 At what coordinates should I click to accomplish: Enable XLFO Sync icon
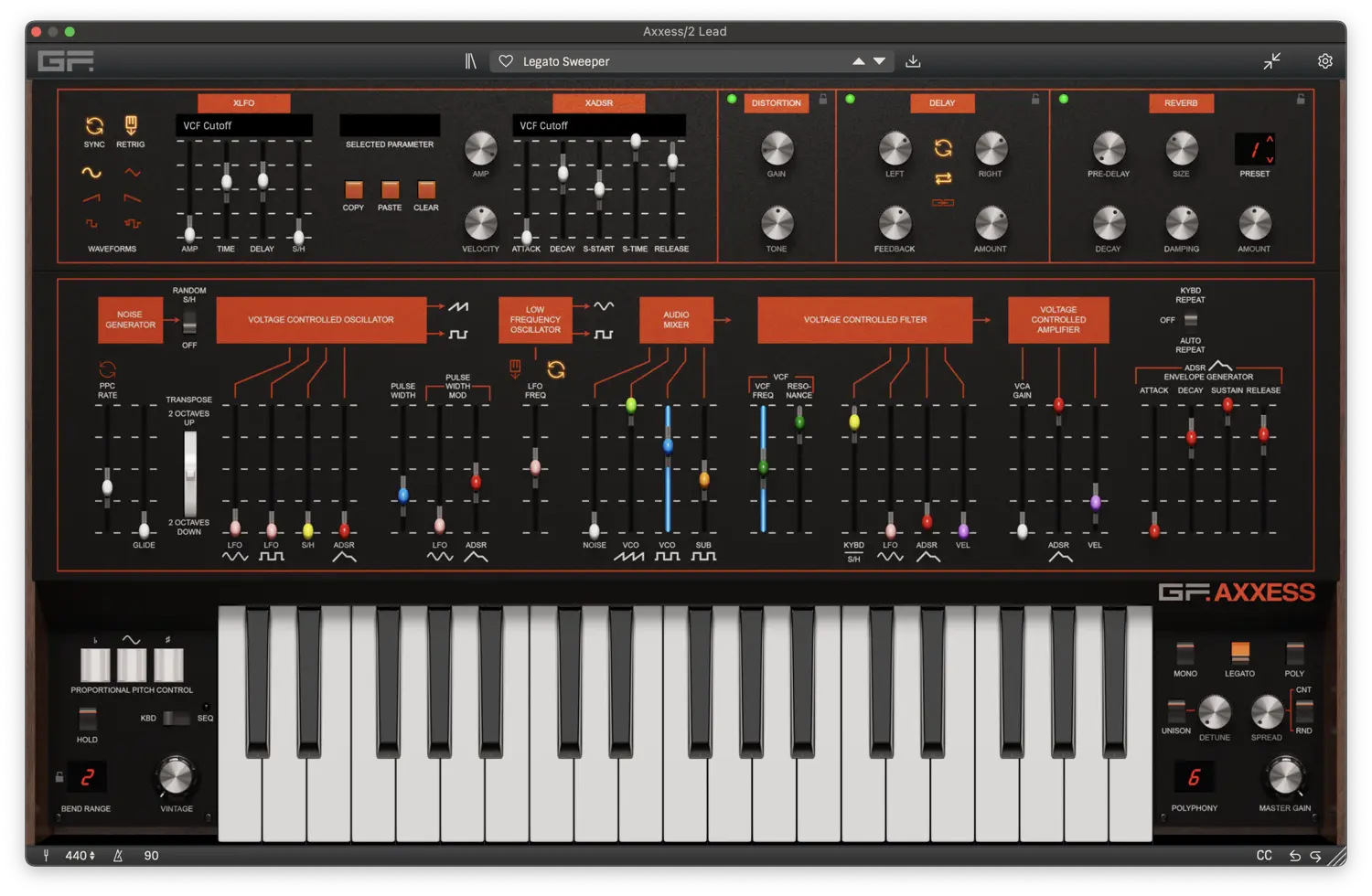click(94, 126)
